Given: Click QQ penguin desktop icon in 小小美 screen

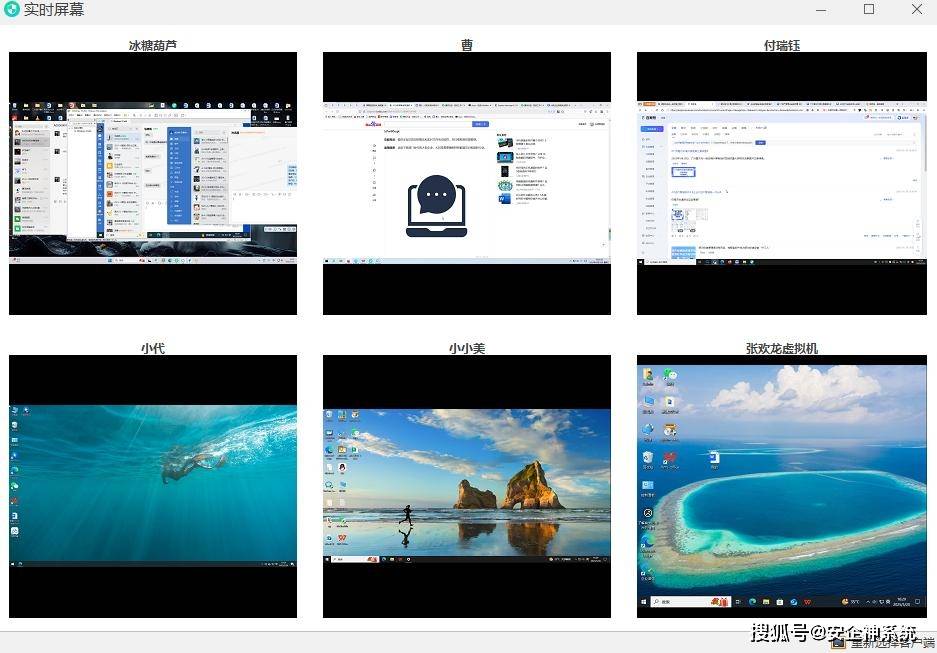Looking at the screenshot, I should coord(342,467).
